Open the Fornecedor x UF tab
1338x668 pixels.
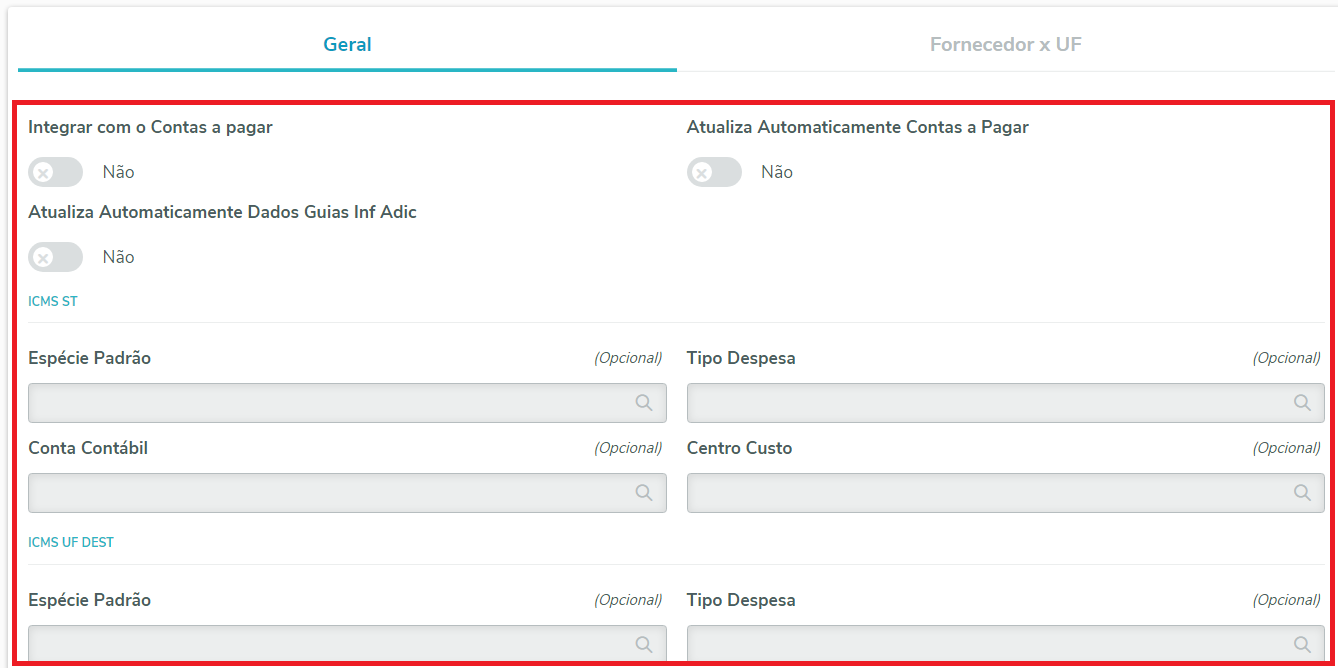(x=1005, y=45)
